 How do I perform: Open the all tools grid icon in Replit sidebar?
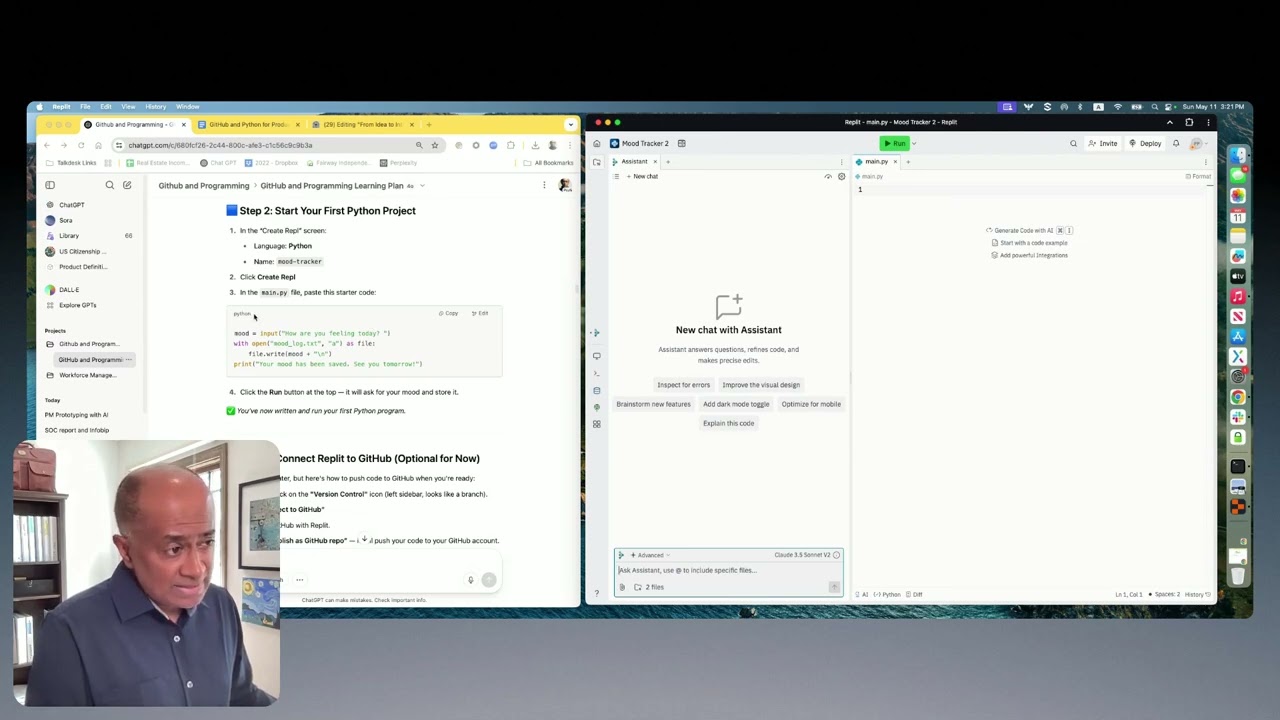[597, 424]
